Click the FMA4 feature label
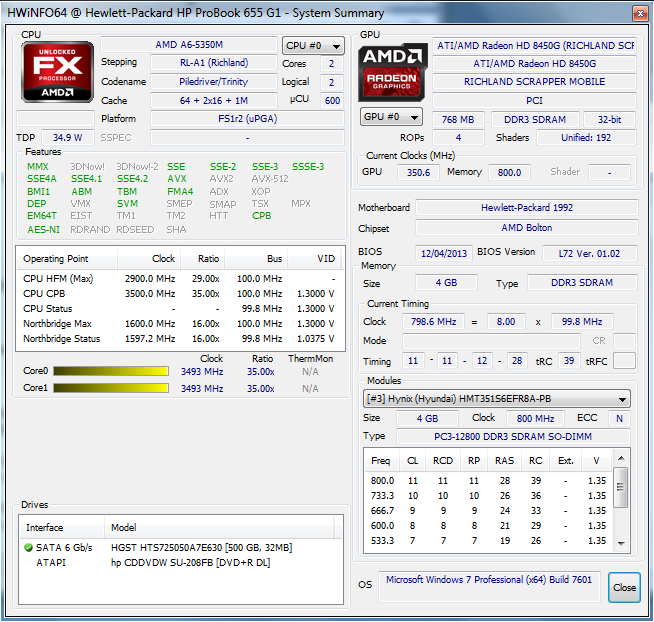Viewport: 654px width, 622px height. coord(180,191)
